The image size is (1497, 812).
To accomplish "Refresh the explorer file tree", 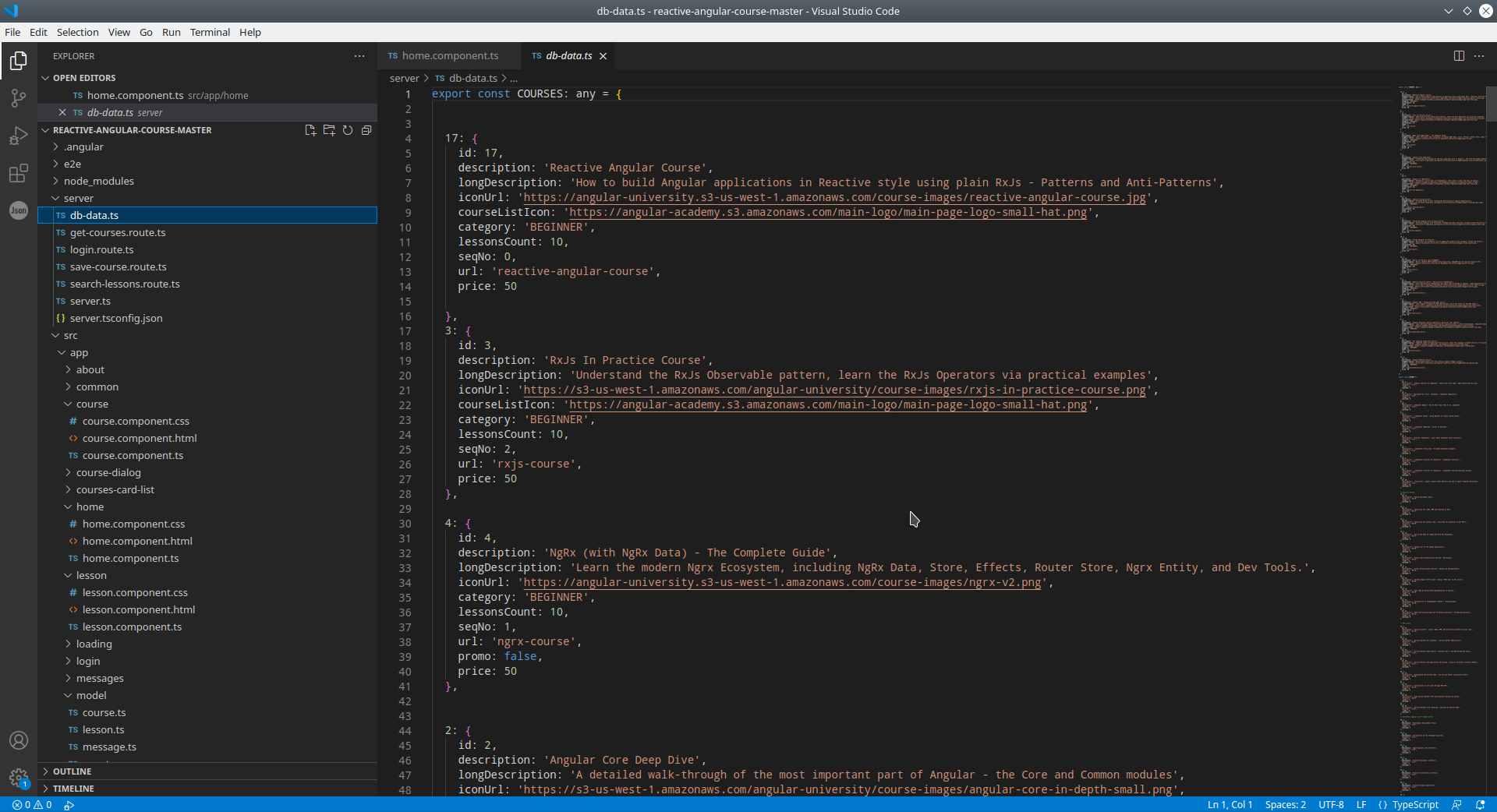I will click(348, 130).
